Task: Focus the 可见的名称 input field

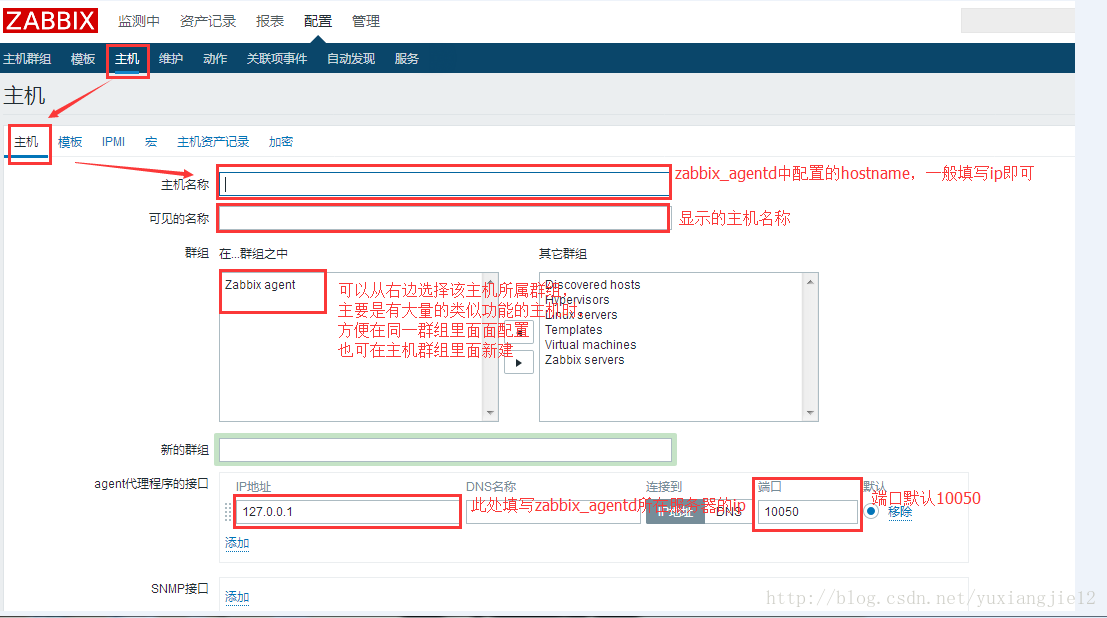Action: [x=444, y=218]
